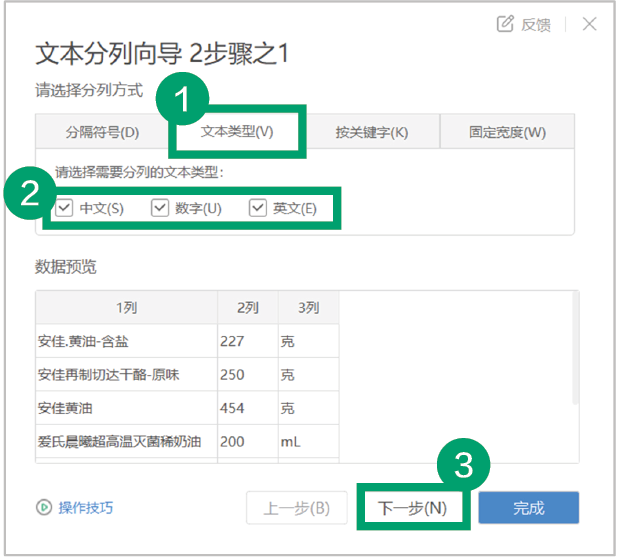Click the data preview vertical scrollbar

click(574, 350)
